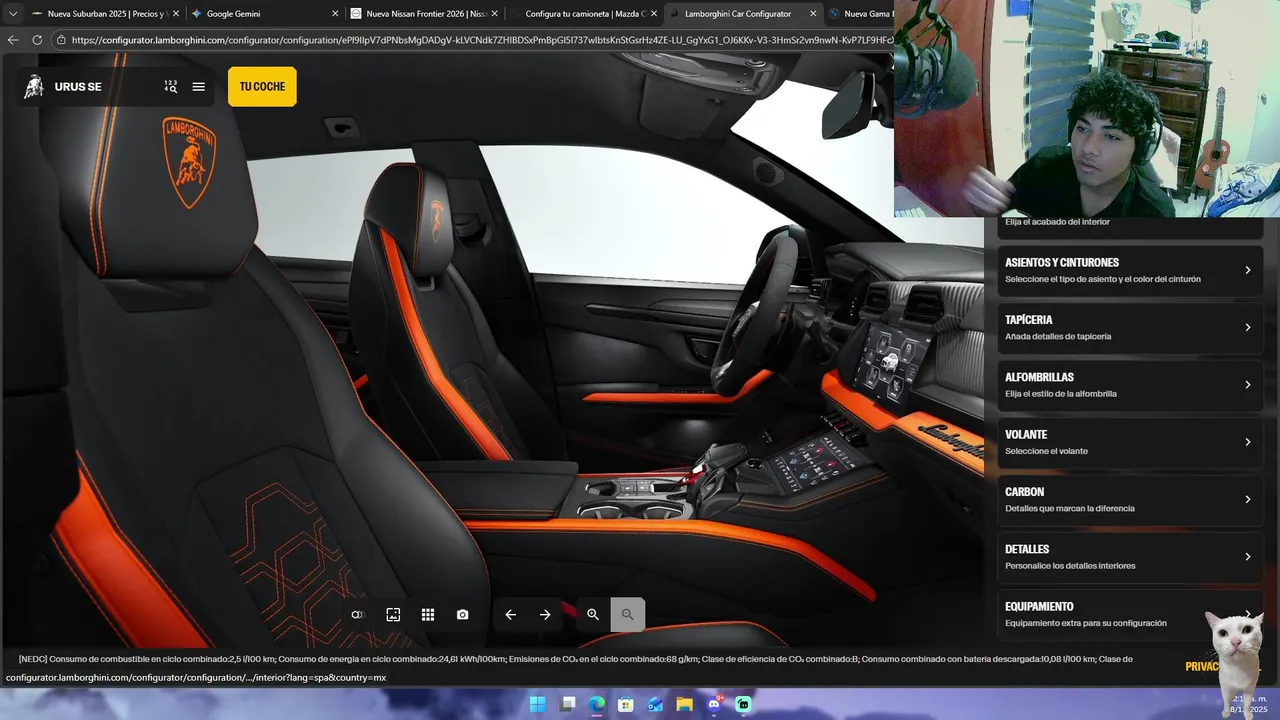1280x720 pixels.
Task: Close the Mazda configurator tab
Action: point(654,14)
